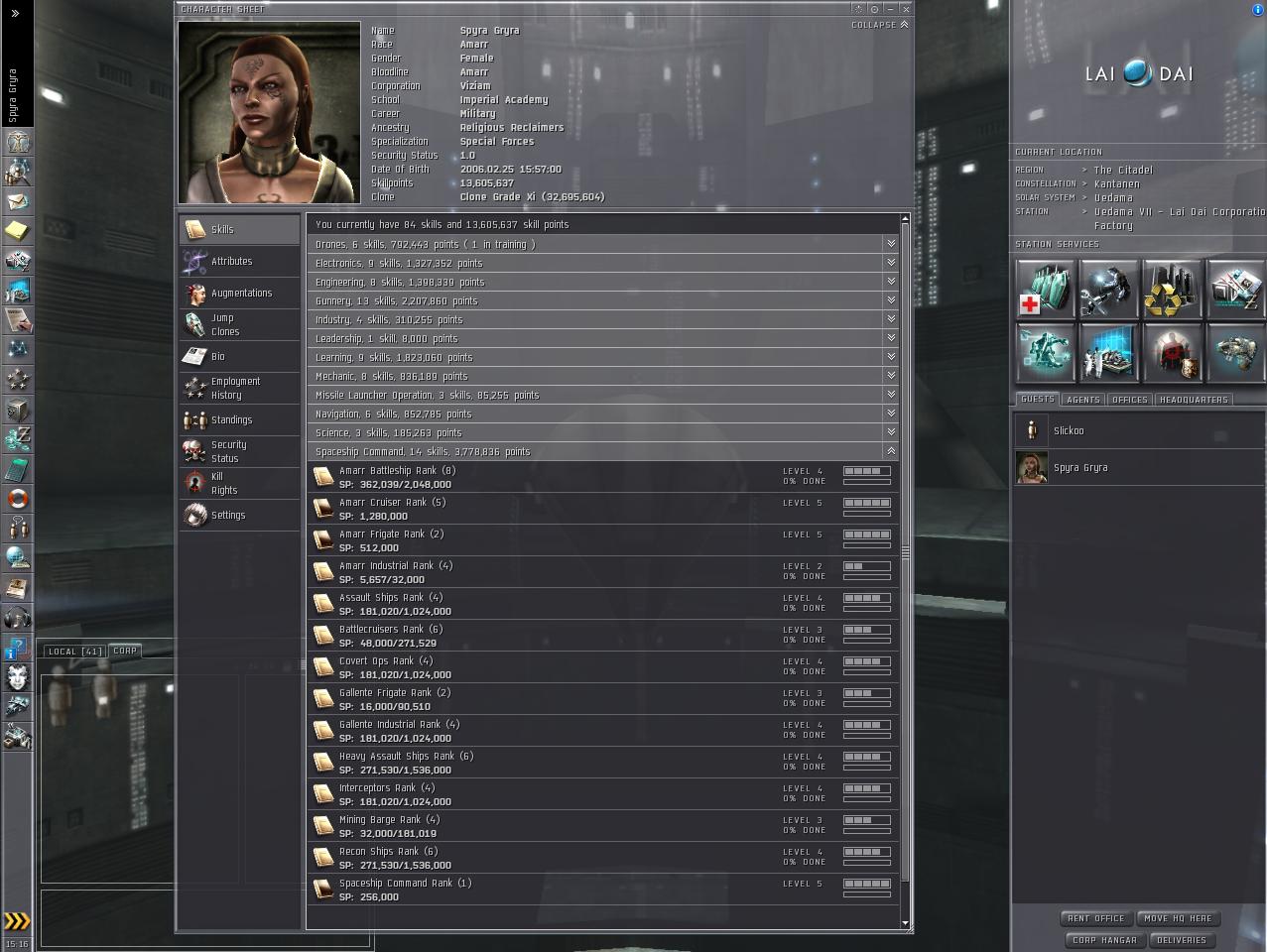
Task: Open the Security Status tab
Action: [x=239, y=451]
